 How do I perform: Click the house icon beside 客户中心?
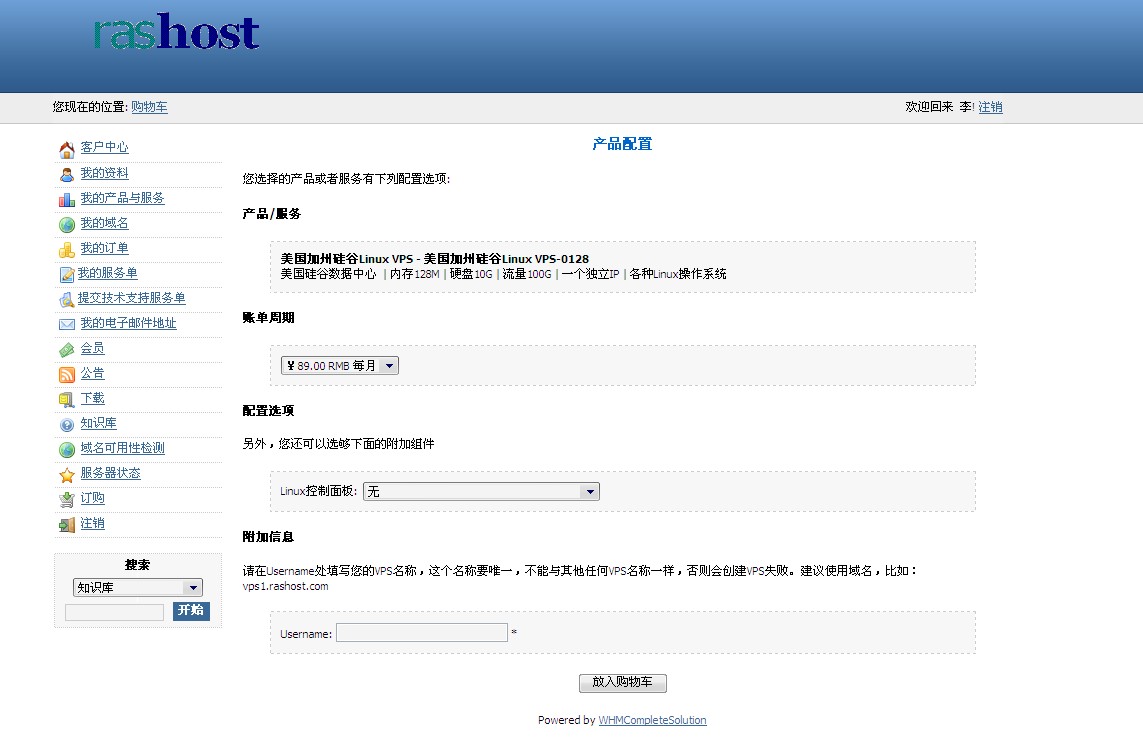pos(66,149)
